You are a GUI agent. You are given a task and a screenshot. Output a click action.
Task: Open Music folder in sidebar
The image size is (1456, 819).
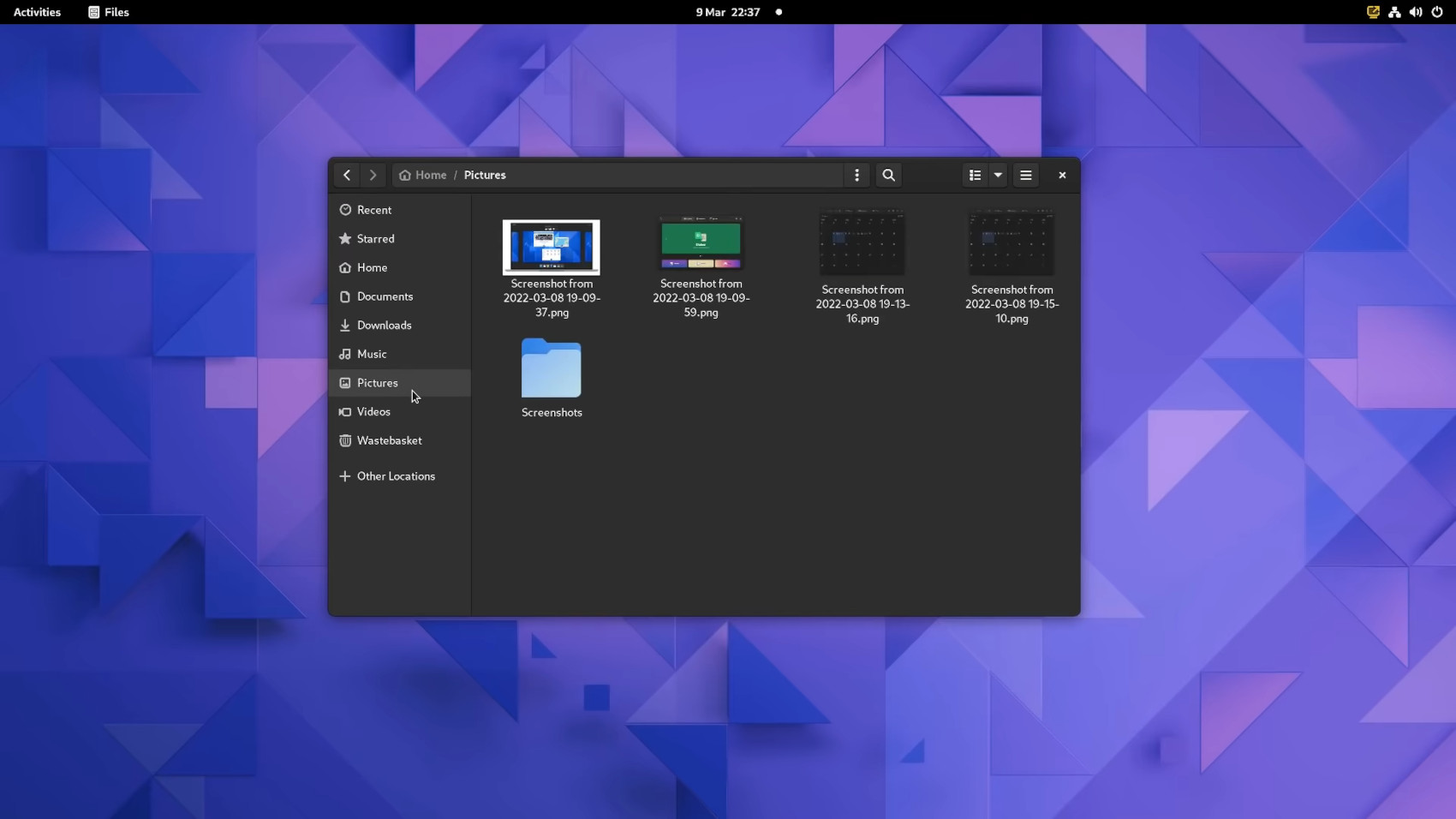point(372,354)
